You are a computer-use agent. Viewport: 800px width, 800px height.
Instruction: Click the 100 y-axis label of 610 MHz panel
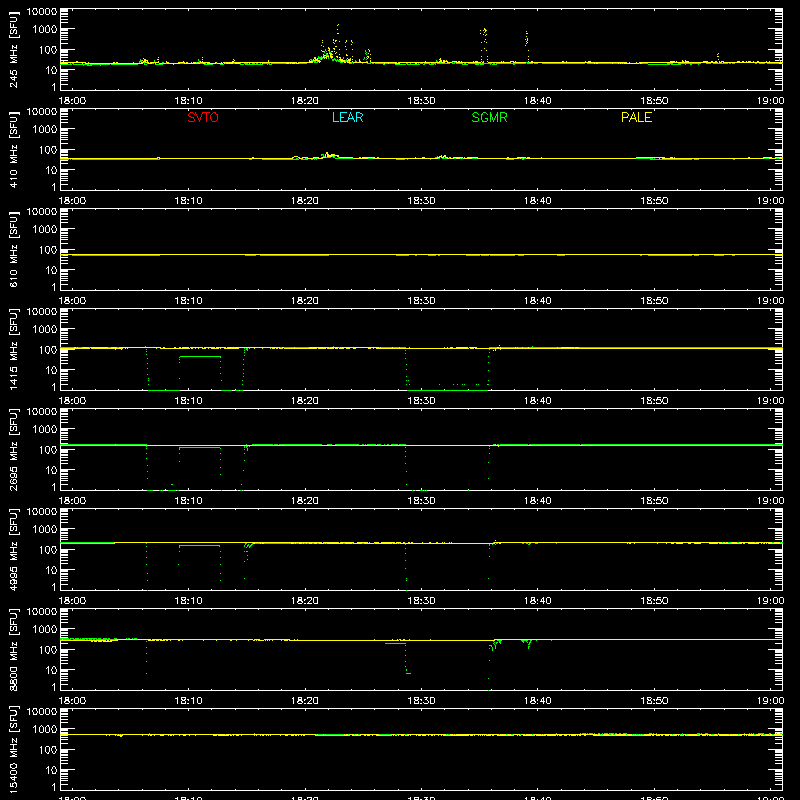(48, 250)
